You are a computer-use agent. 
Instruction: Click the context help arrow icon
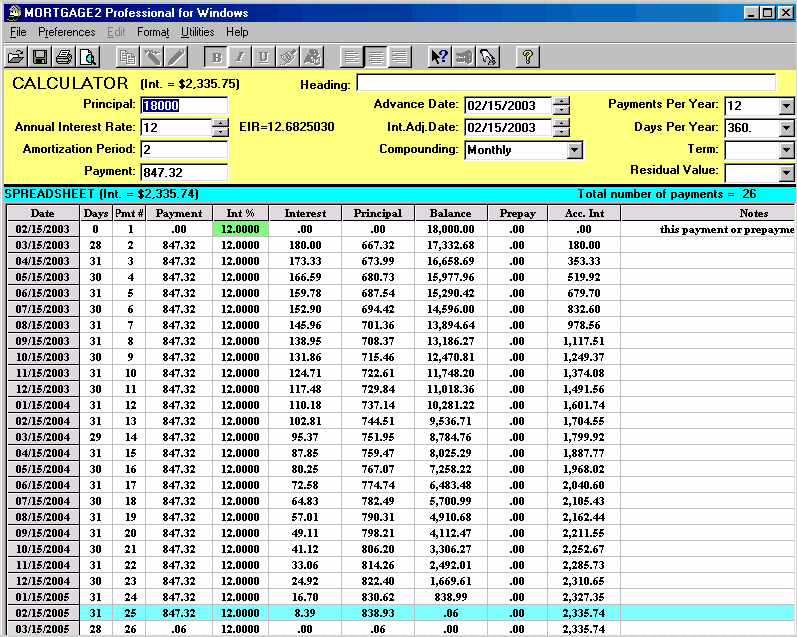[x=439, y=57]
